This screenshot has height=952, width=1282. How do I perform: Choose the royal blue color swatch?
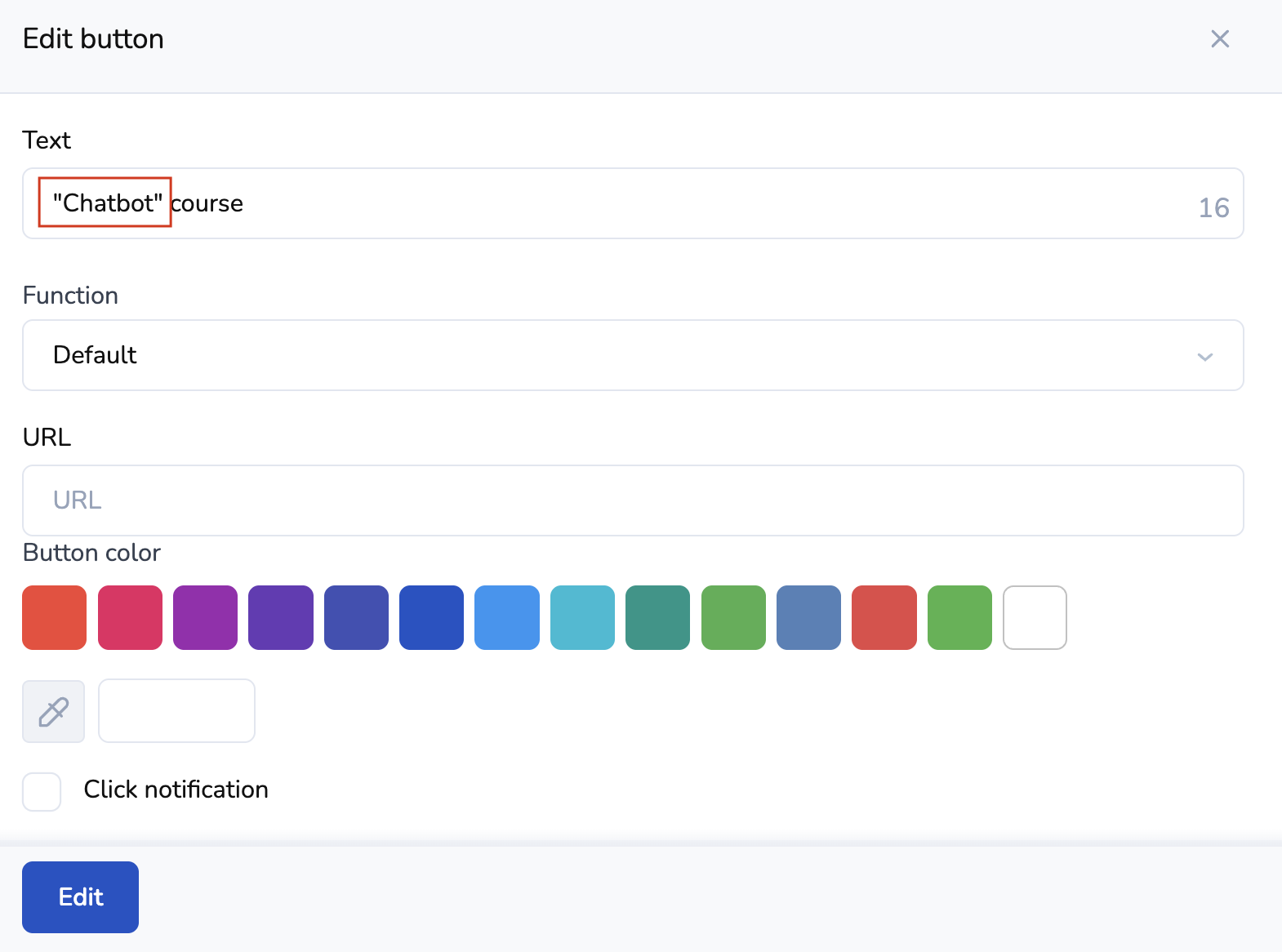tap(431, 617)
